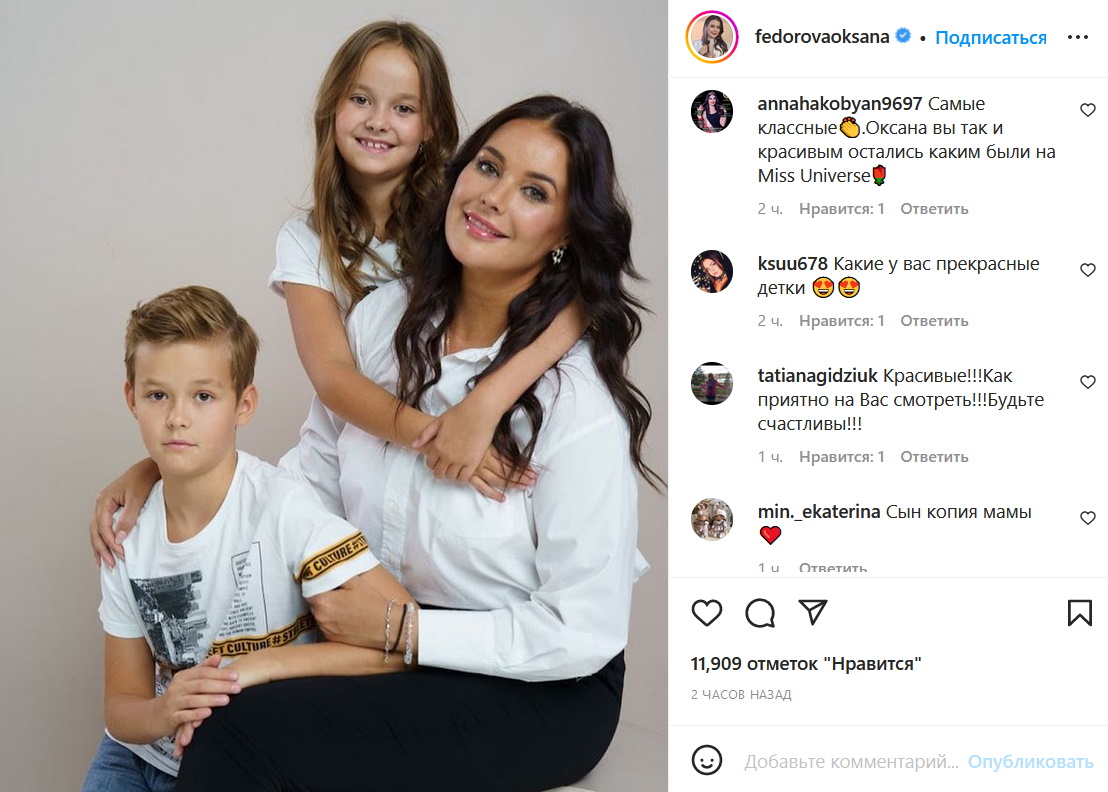Click the Добавьте комментарий input field
Viewport: 1108px width, 792px height.
(851, 762)
